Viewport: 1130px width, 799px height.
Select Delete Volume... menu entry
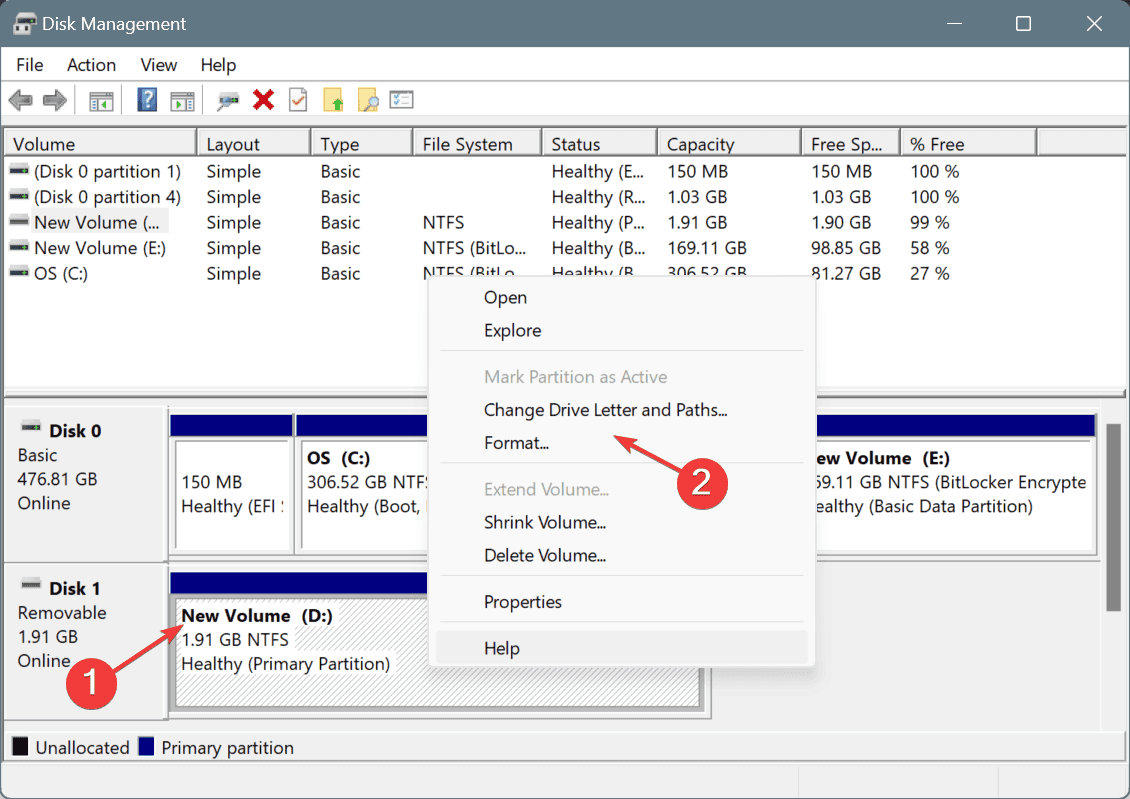(544, 555)
